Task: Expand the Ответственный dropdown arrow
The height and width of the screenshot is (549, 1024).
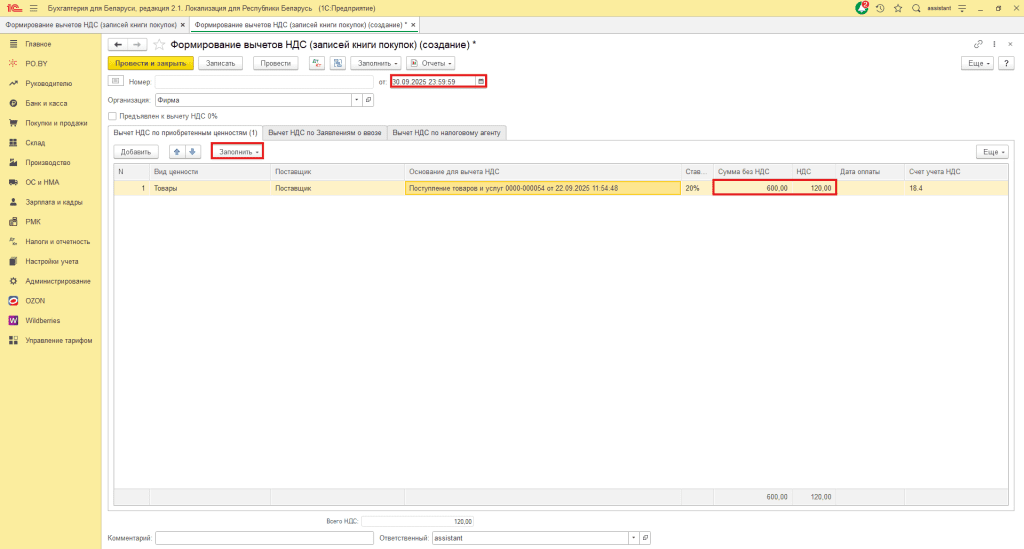Action: click(633, 538)
